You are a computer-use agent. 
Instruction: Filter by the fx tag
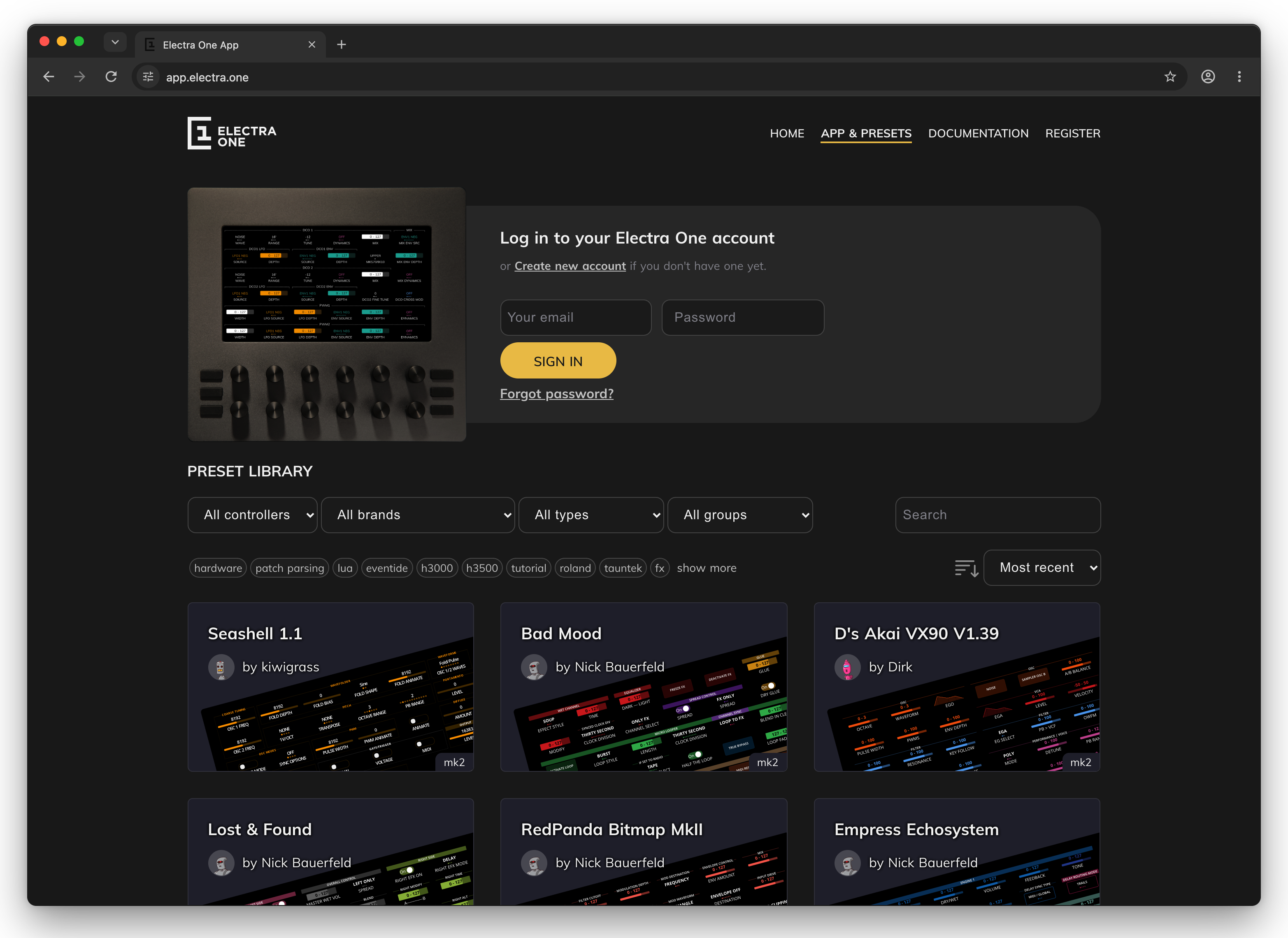[x=660, y=568]
